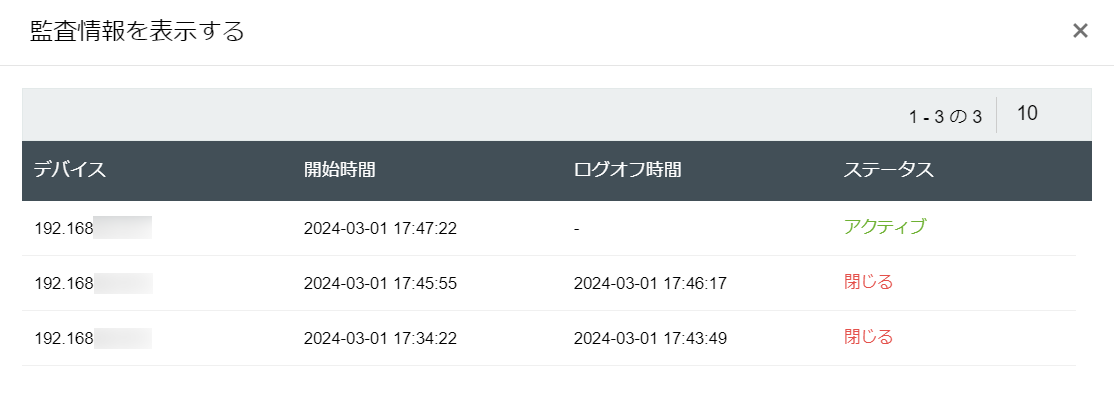Click start time 2024-03-01 17:34:22
1114x417 pixels.
coord(380,338)
